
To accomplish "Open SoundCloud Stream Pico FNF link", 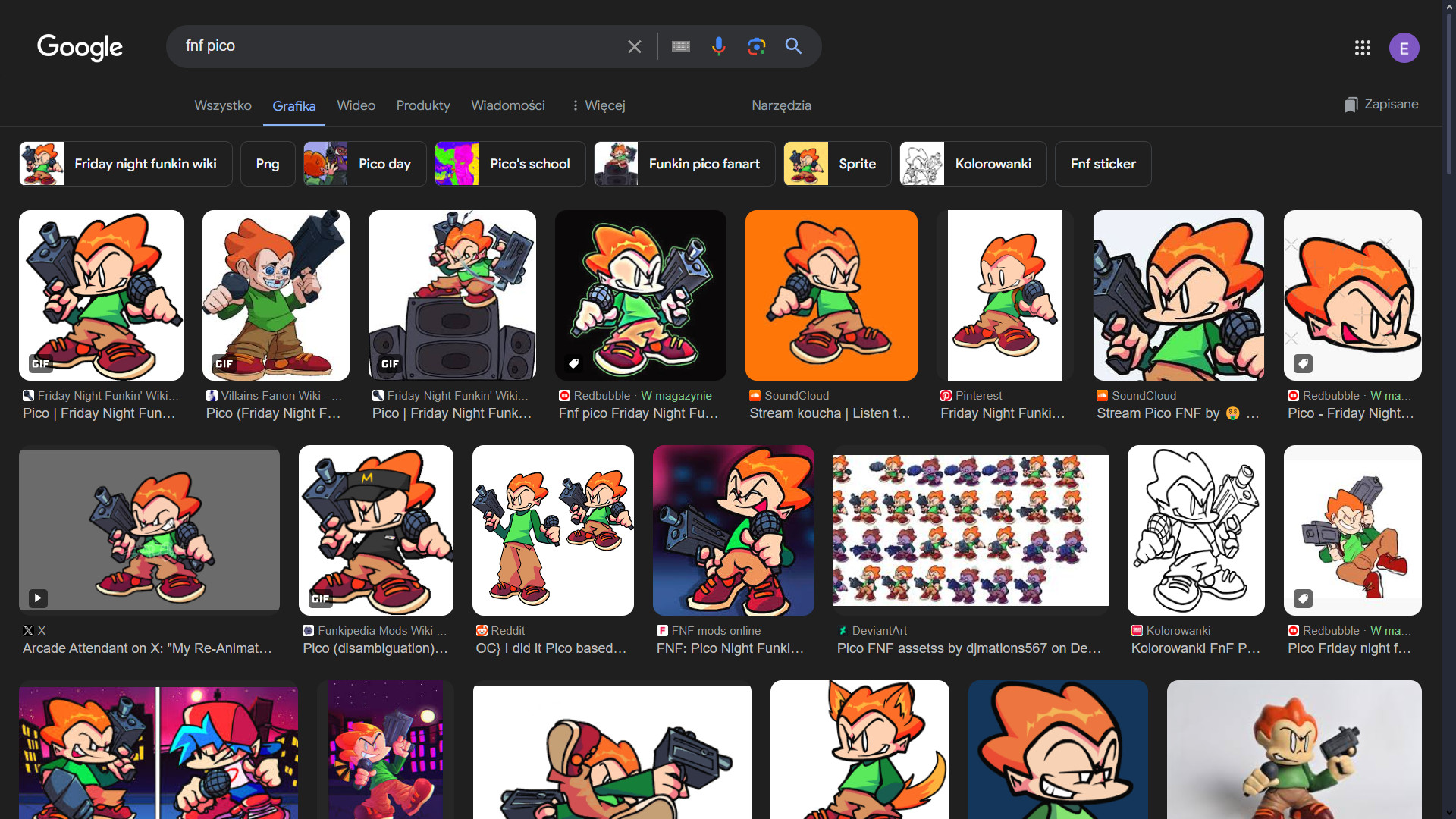I will 1177,413.
